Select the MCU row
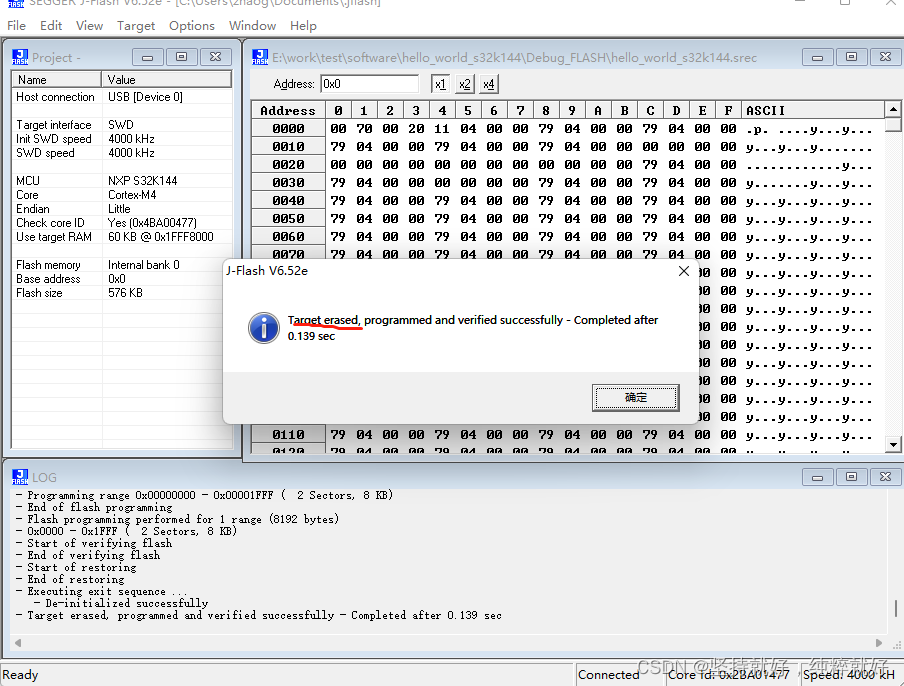 (122, 181)
